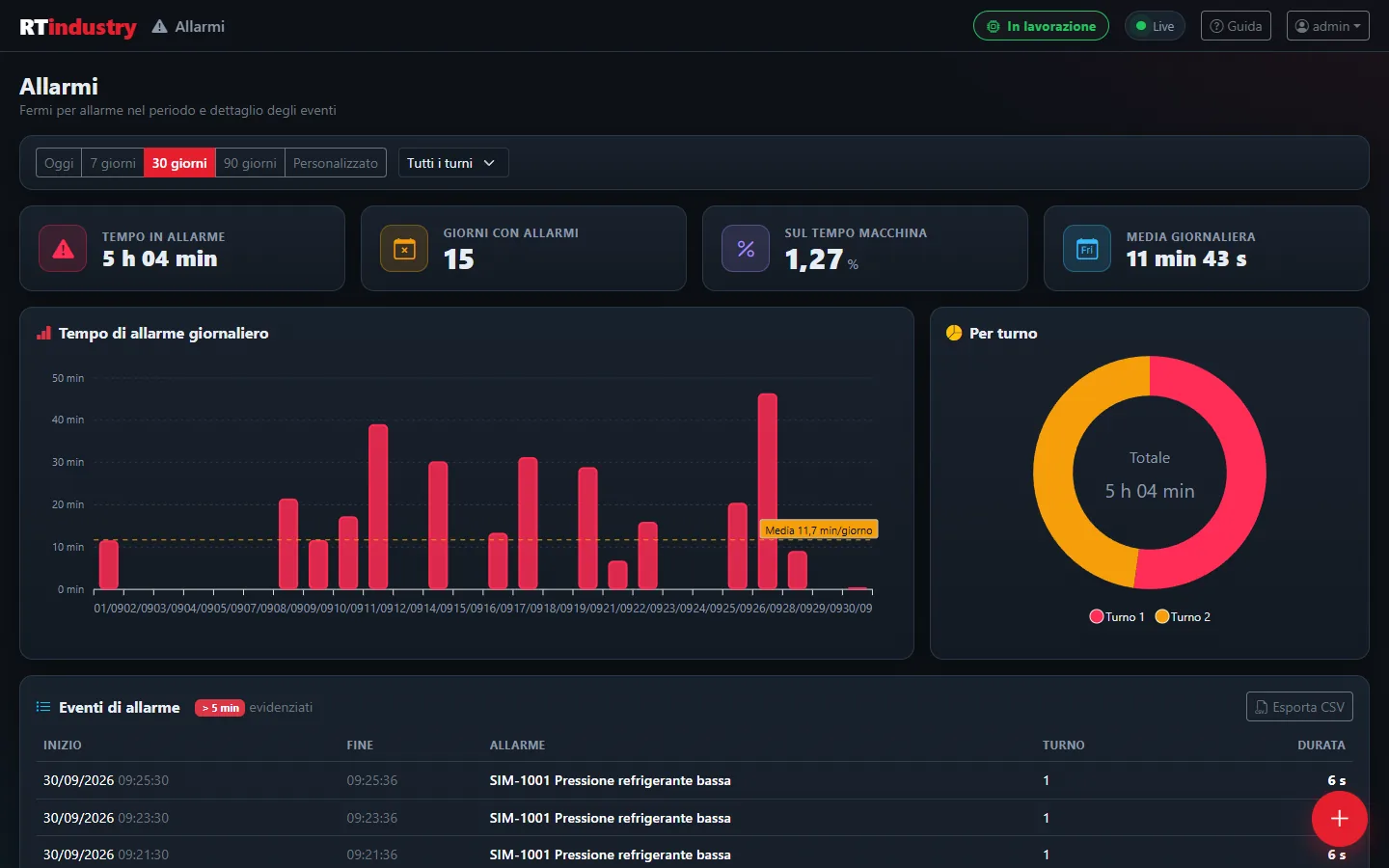
Task: Click the bar chart icon beside Tempo di allarme giornaliero
Action: (x=43, y=334)
